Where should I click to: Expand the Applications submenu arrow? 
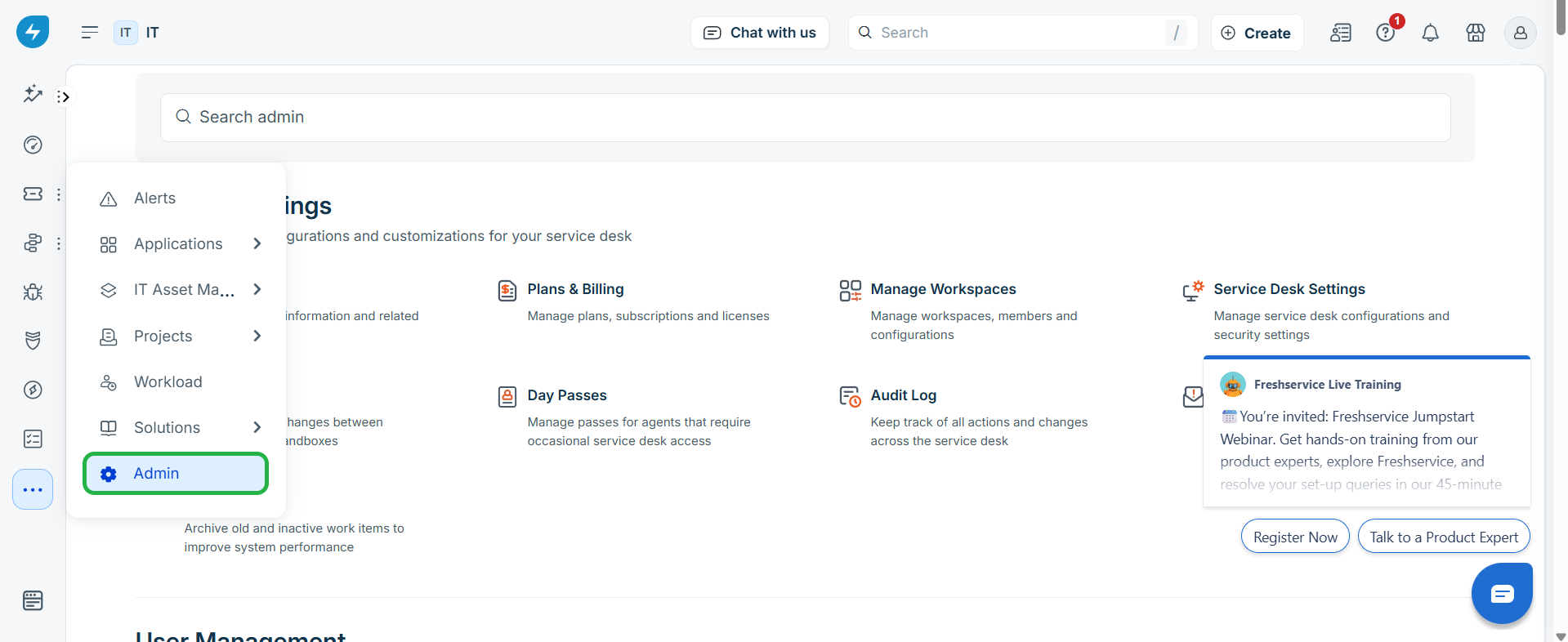[257, 243]
